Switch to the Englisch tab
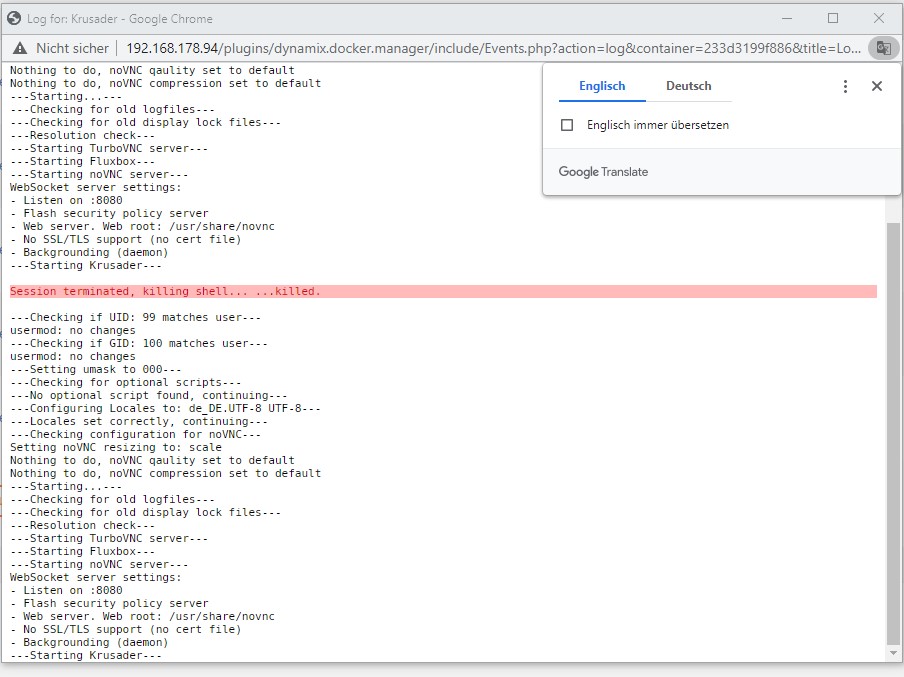The height and width of the screenshot is (677, 904). [x=602, y=86]
